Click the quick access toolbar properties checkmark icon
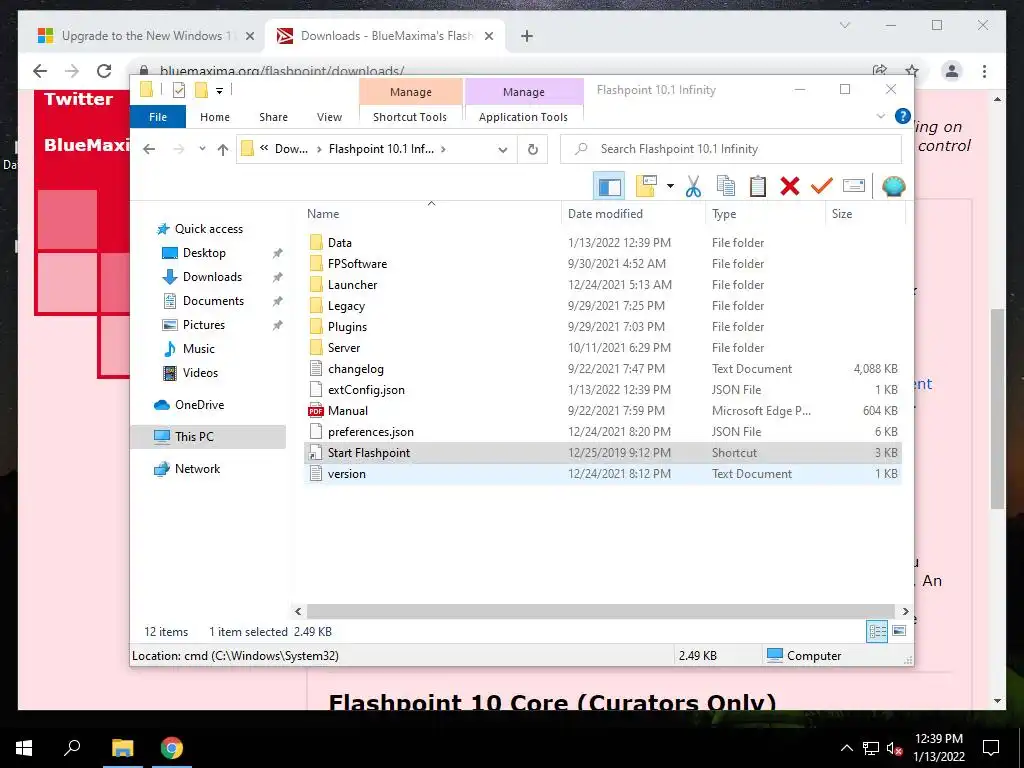This screenshot has height=768, width=1024. point(178,90)
